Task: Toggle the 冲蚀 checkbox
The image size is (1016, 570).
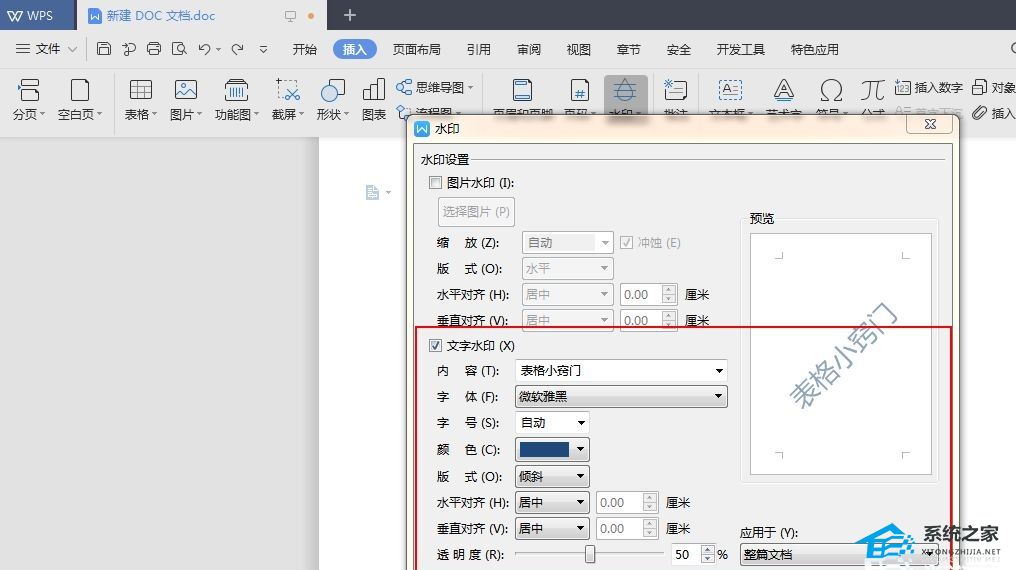Action: tap(626, 242)
